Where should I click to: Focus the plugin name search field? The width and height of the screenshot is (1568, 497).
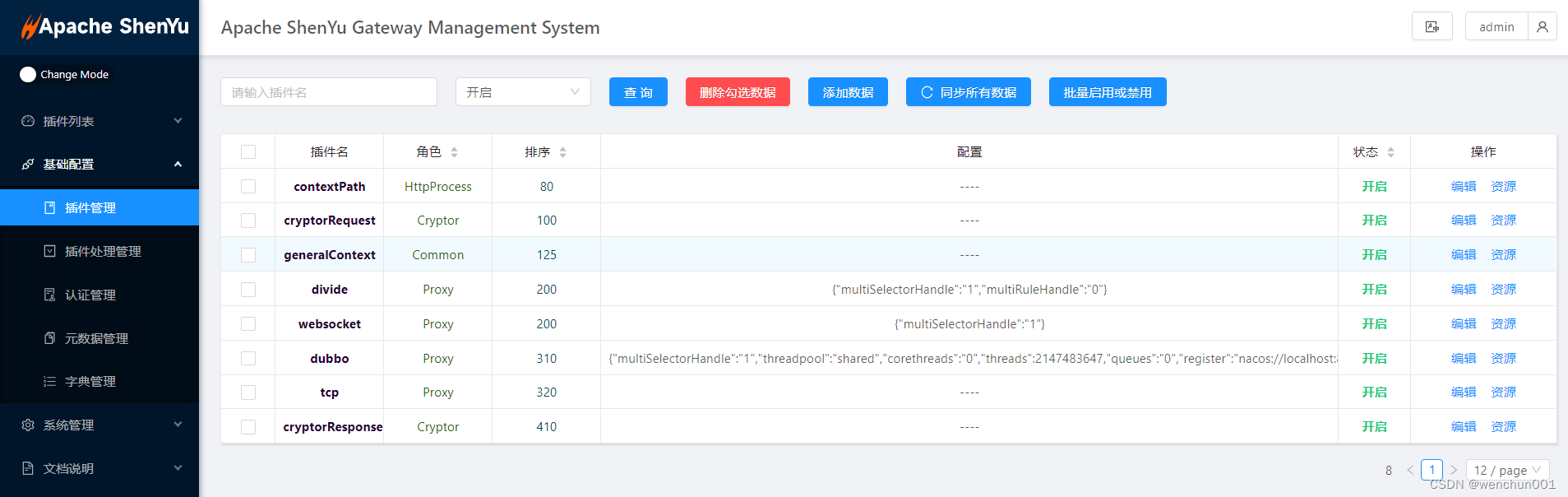point(329,92)
